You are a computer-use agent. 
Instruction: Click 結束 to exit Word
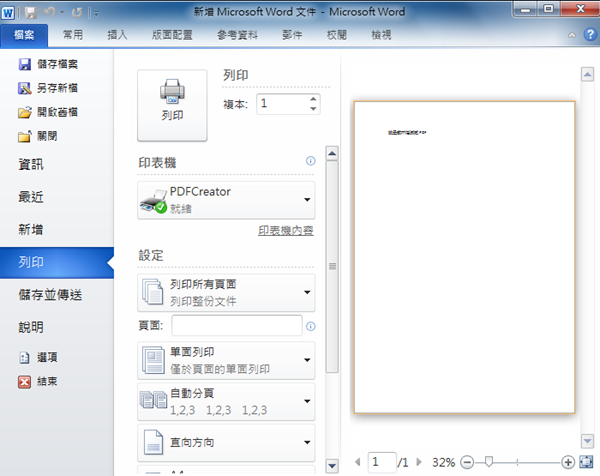click(38, 381)
